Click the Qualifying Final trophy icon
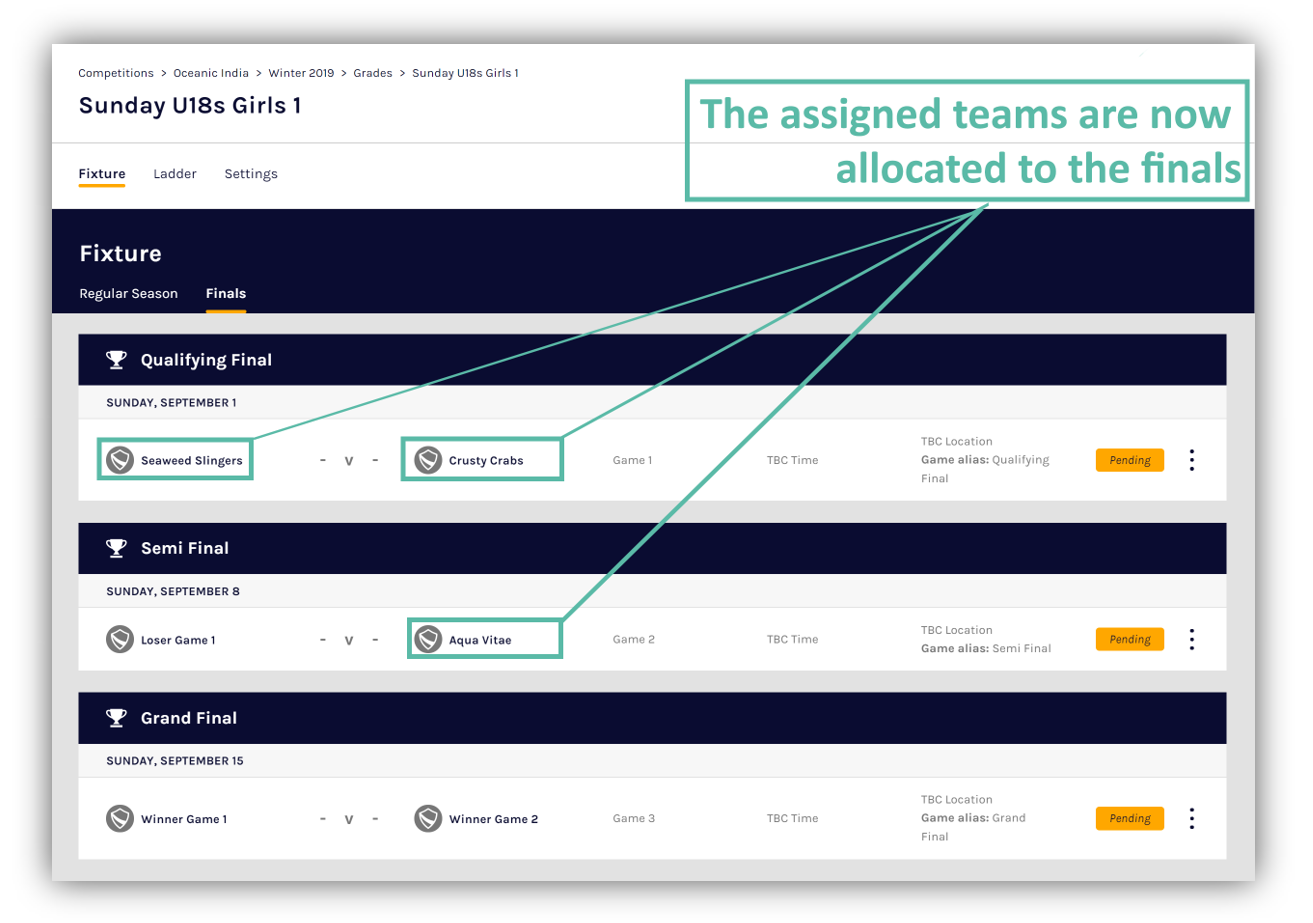 (x=117, y=359)
